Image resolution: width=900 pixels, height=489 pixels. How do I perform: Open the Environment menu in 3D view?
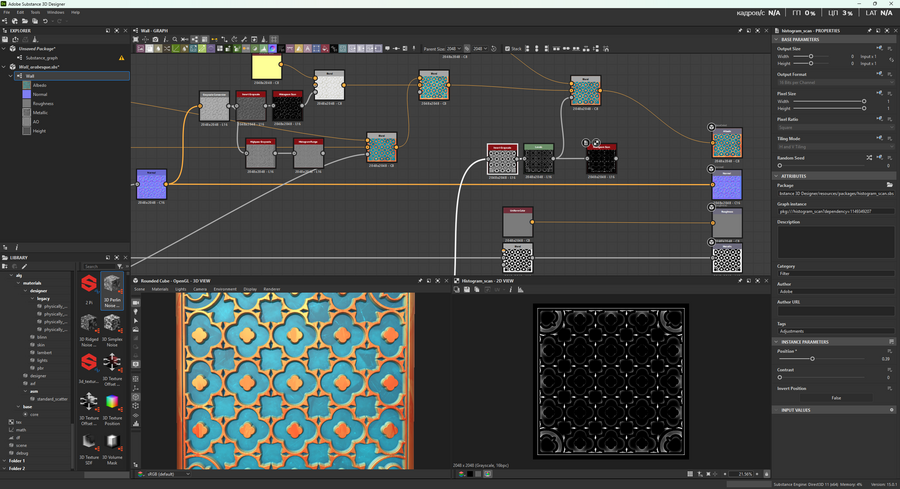pos(225,289)
